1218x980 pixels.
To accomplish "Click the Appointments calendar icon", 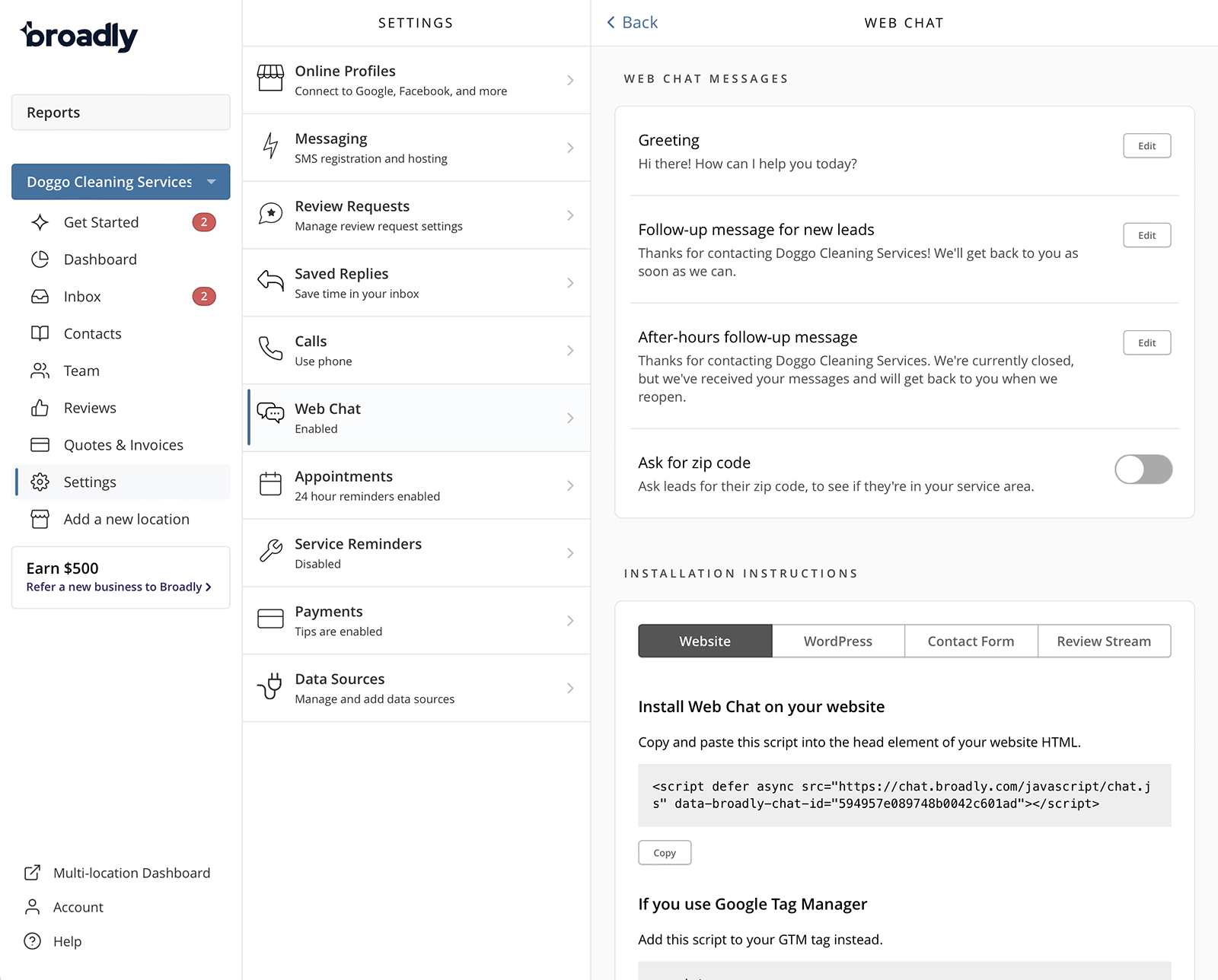I will (270, 484).
